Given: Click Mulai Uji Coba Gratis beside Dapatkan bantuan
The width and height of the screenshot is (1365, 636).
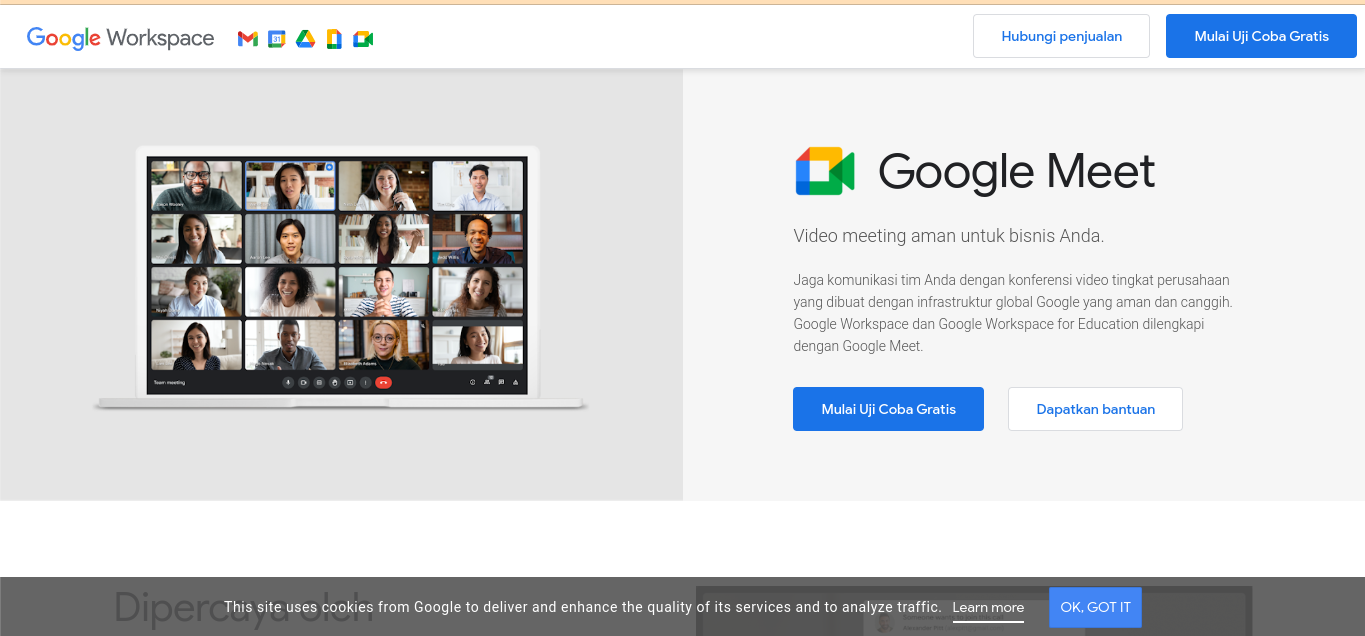Looking at the screenshot, I should click(888, 409).
